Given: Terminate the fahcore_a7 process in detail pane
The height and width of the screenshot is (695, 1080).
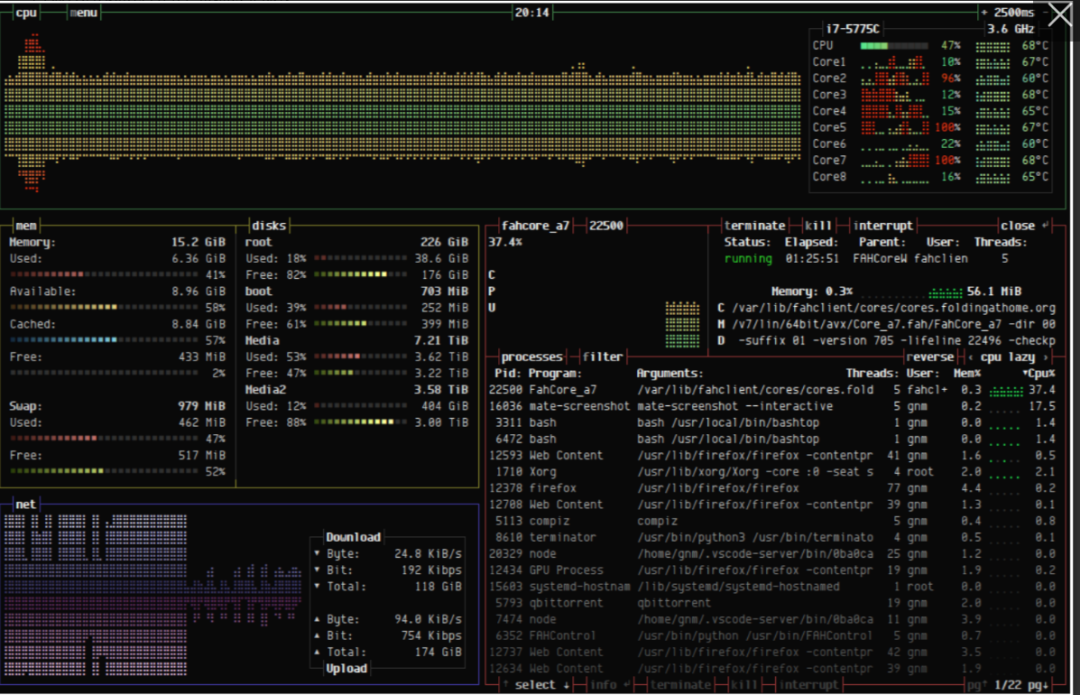Looking at the screenshot, I should point(754,225).
